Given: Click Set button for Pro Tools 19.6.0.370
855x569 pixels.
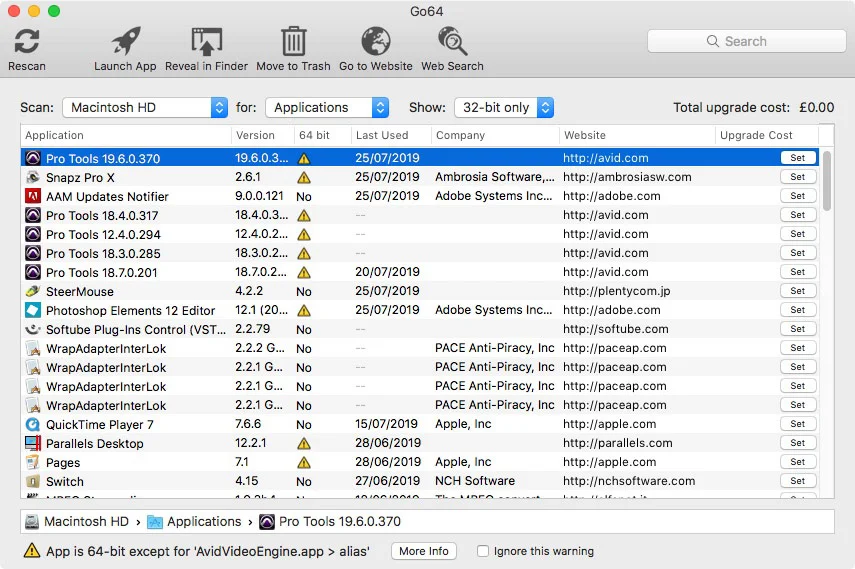Looking at the screenshot, I should 798,158.
